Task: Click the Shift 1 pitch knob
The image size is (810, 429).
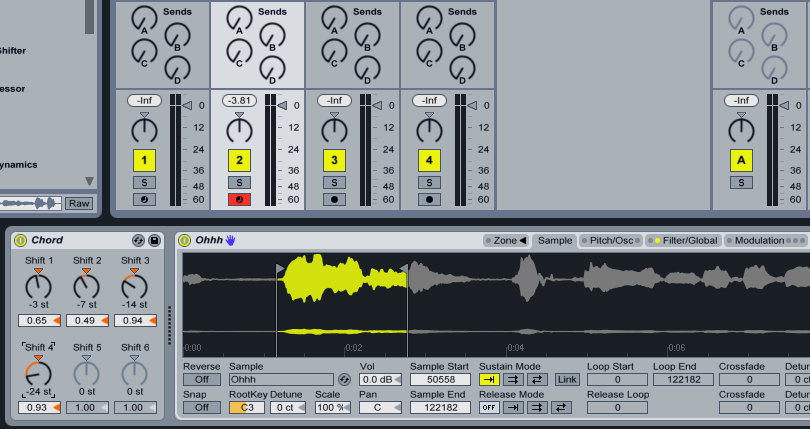Action: [39, 286]
